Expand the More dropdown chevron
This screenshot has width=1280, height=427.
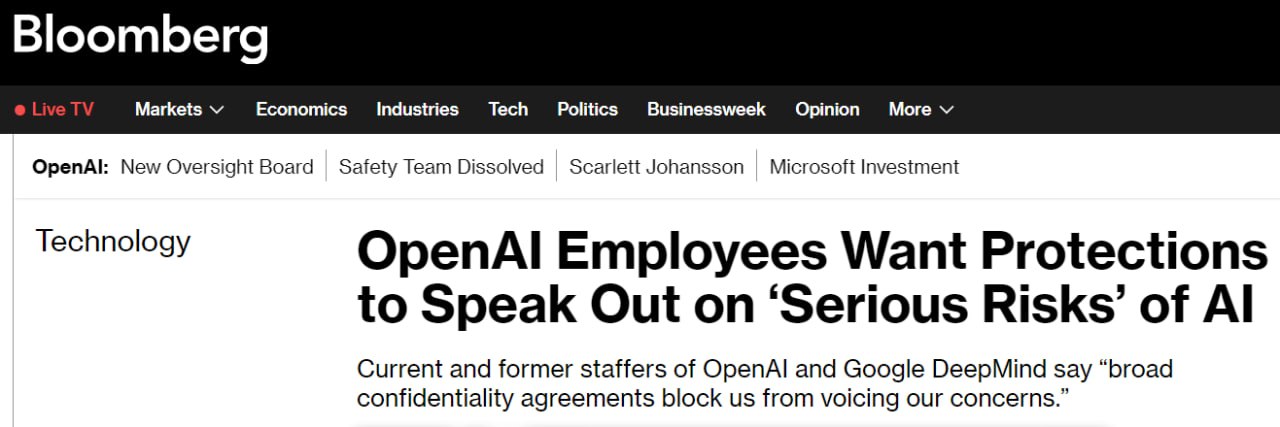point(946,110)
